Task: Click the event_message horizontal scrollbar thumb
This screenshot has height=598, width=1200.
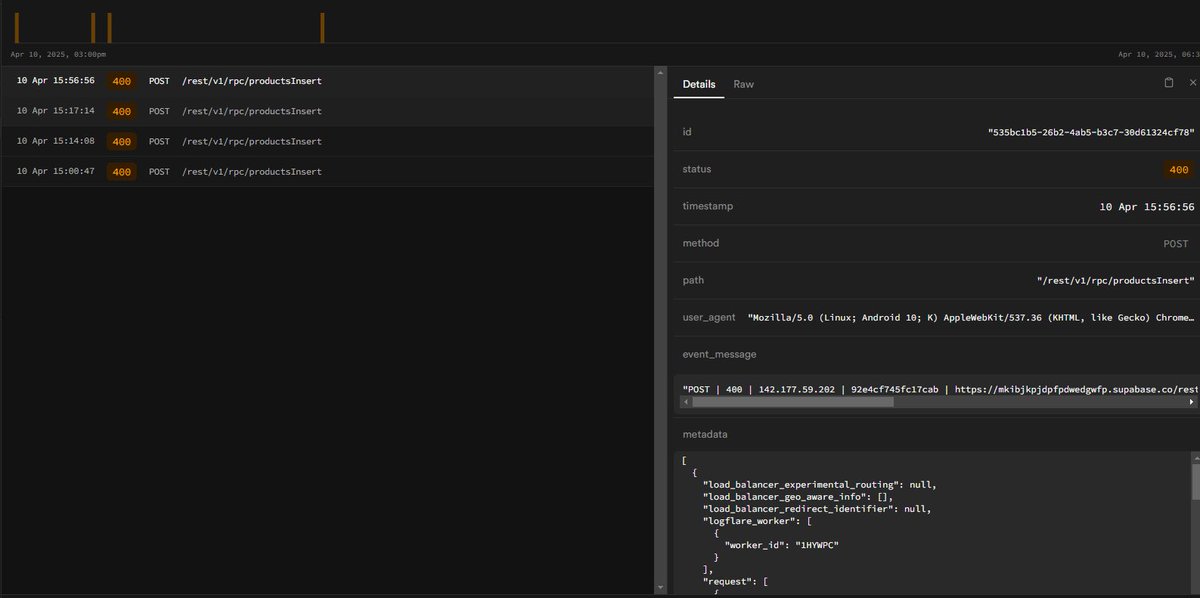Action: tap(793, 402)
